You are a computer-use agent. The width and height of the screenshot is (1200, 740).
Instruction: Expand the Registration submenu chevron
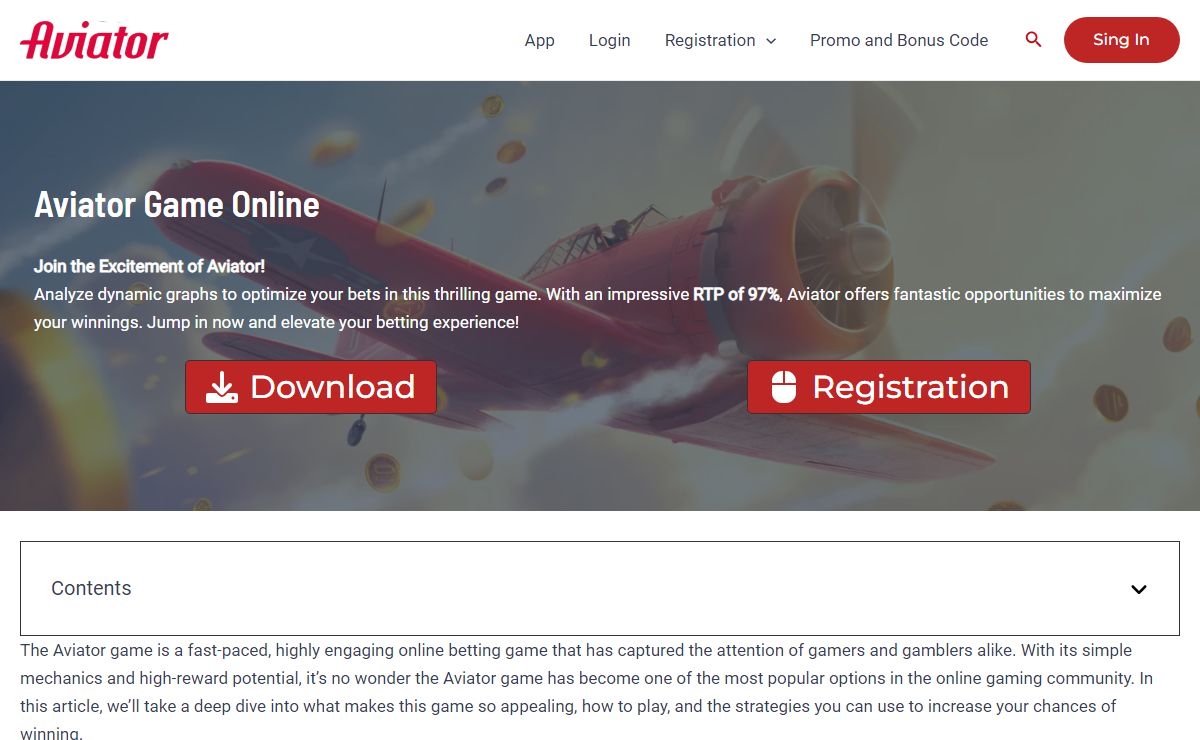pyautogui.click(x=771, y=41)
